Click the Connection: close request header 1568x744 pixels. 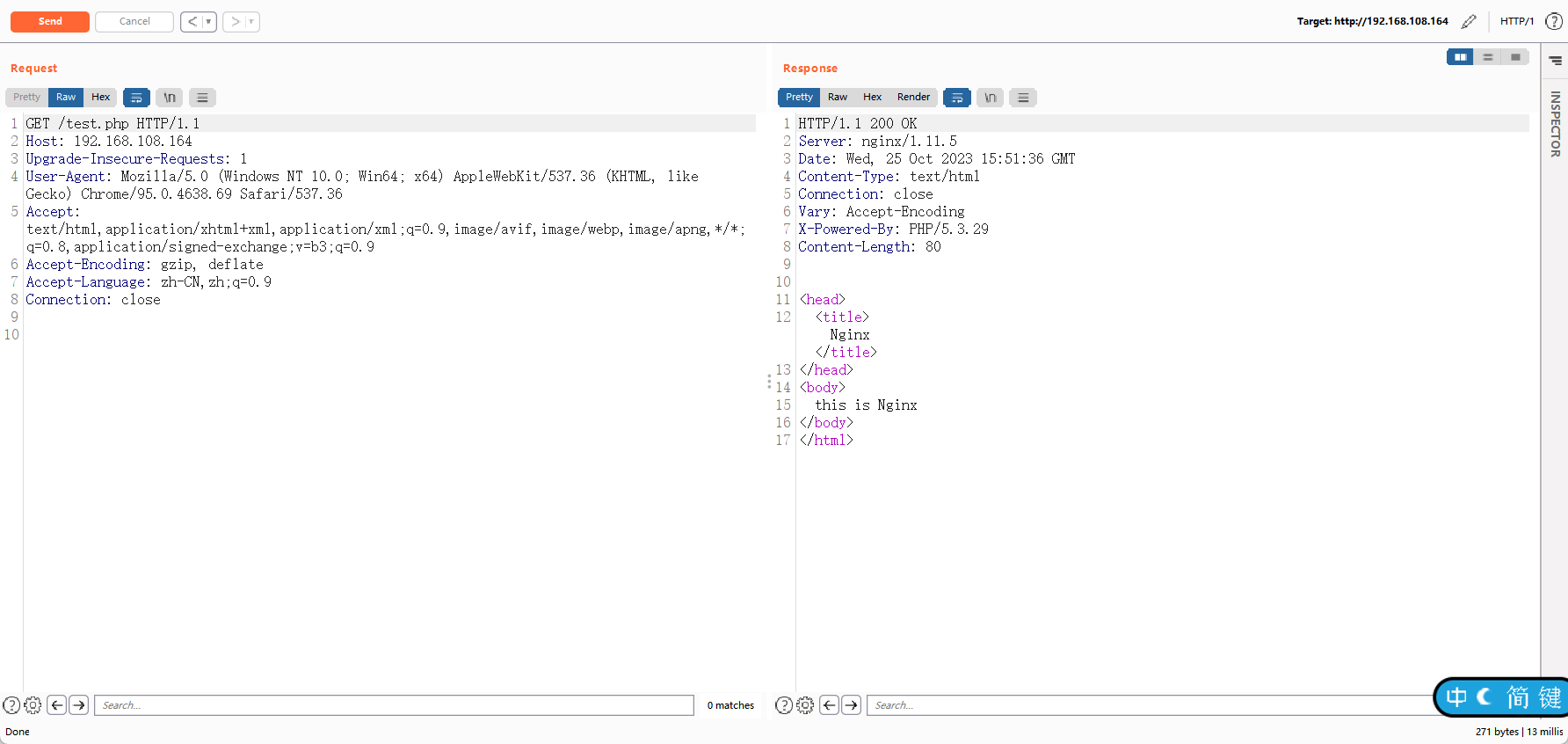pos(93,299)
